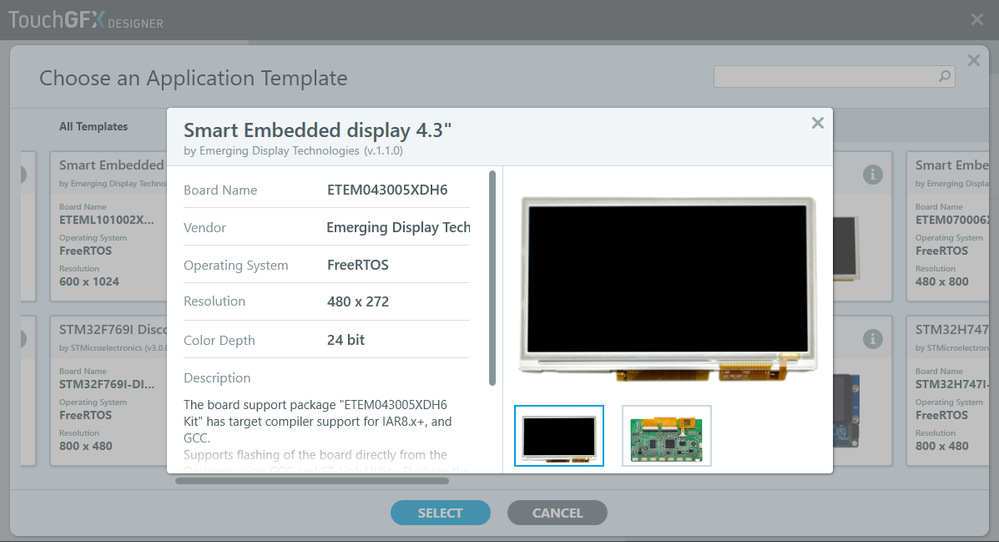Close the Choose an Application Template dialog
Viewport: 999px width, 542px height.
coord(974,61)
